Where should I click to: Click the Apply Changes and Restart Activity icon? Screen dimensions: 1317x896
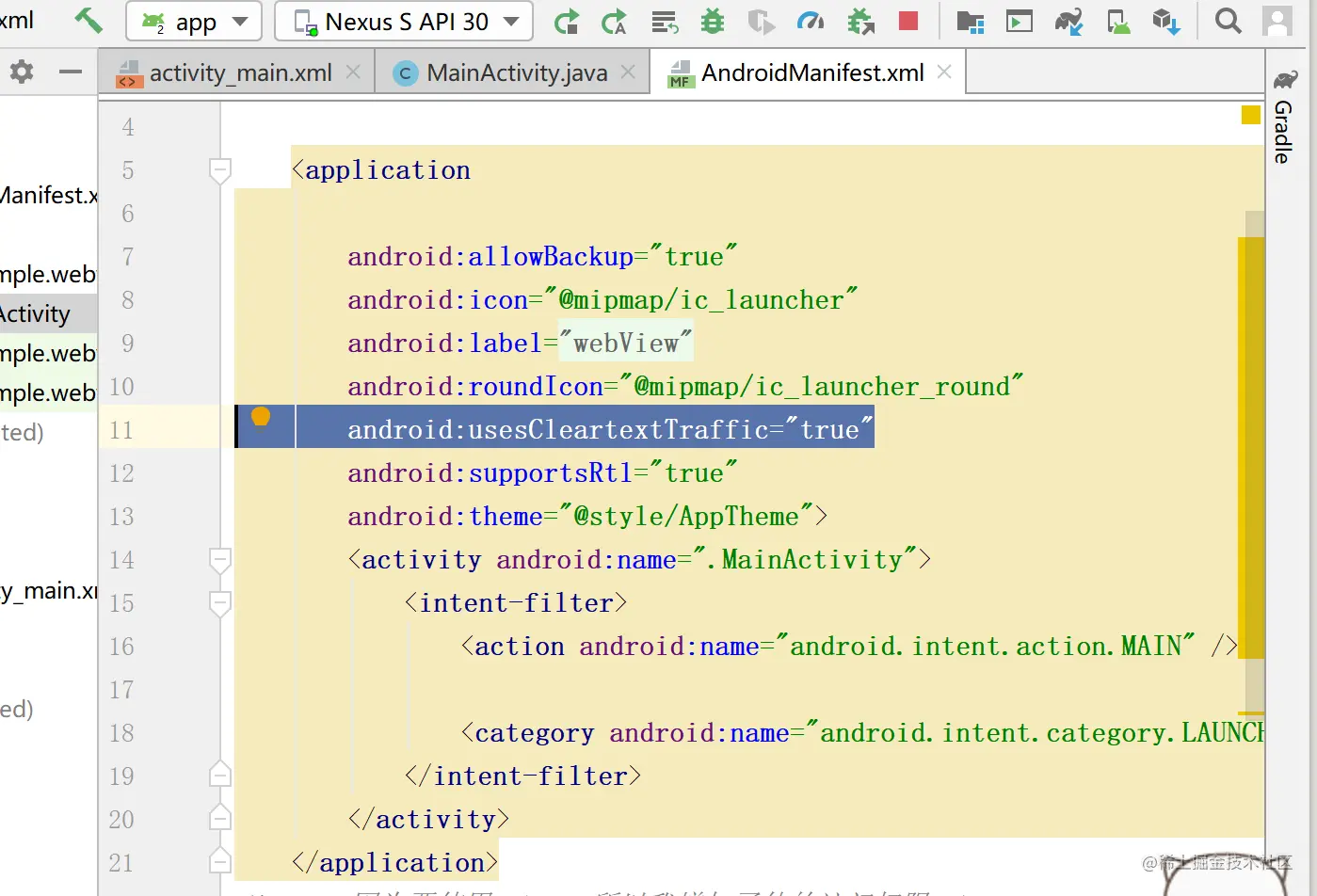(615, 21)
